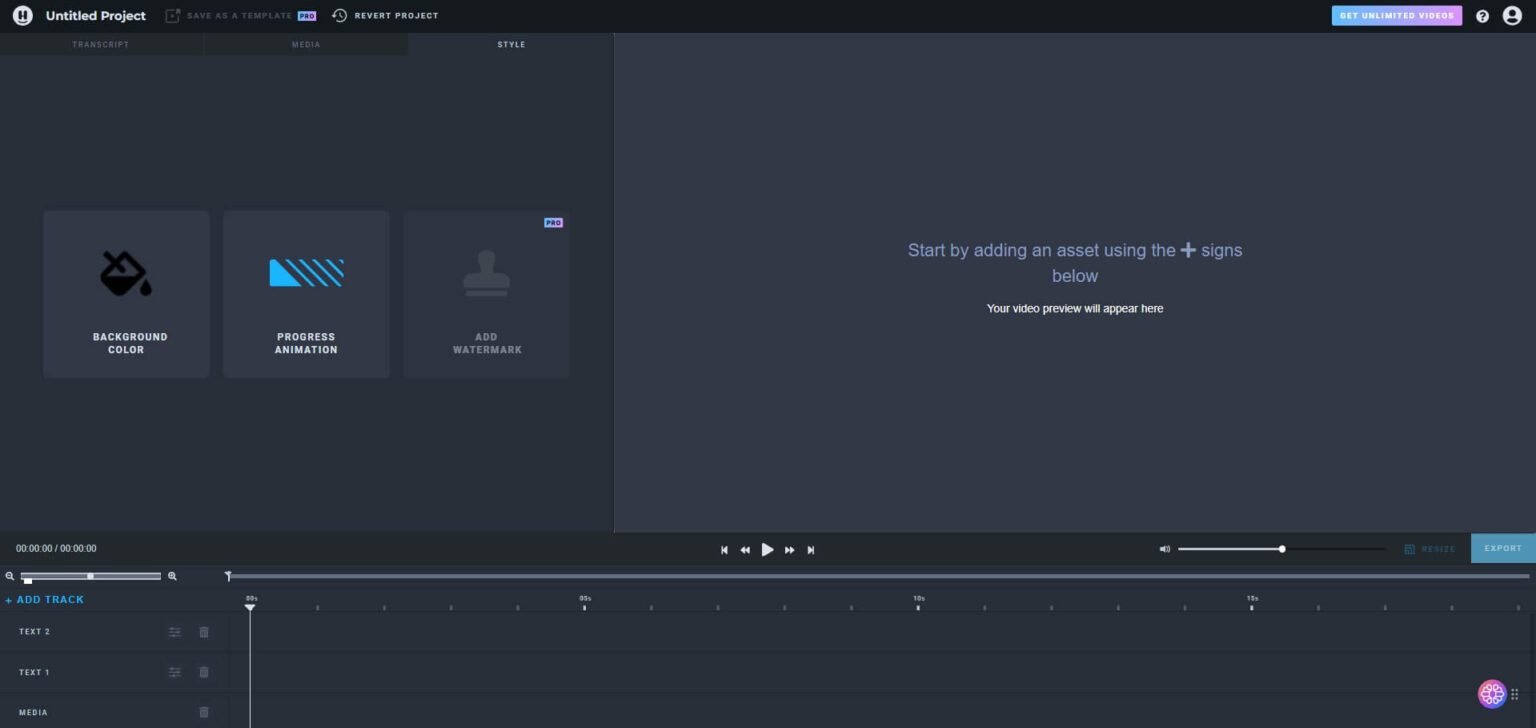1536x728 pixels.
Task: Click the Resize button
Action: pos(1430,549)
